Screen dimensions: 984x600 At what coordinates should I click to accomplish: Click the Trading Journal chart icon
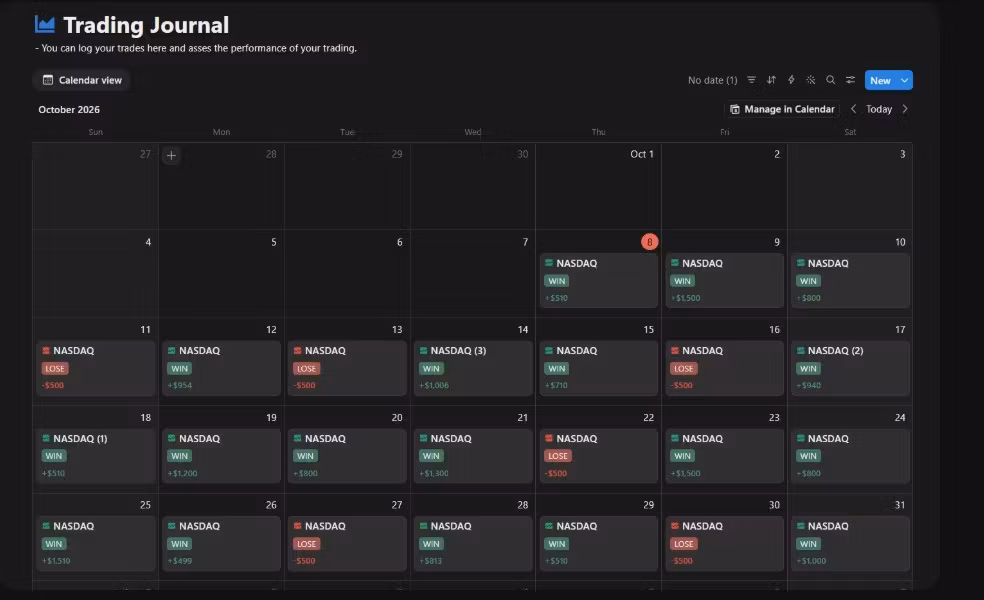[45, 24]
